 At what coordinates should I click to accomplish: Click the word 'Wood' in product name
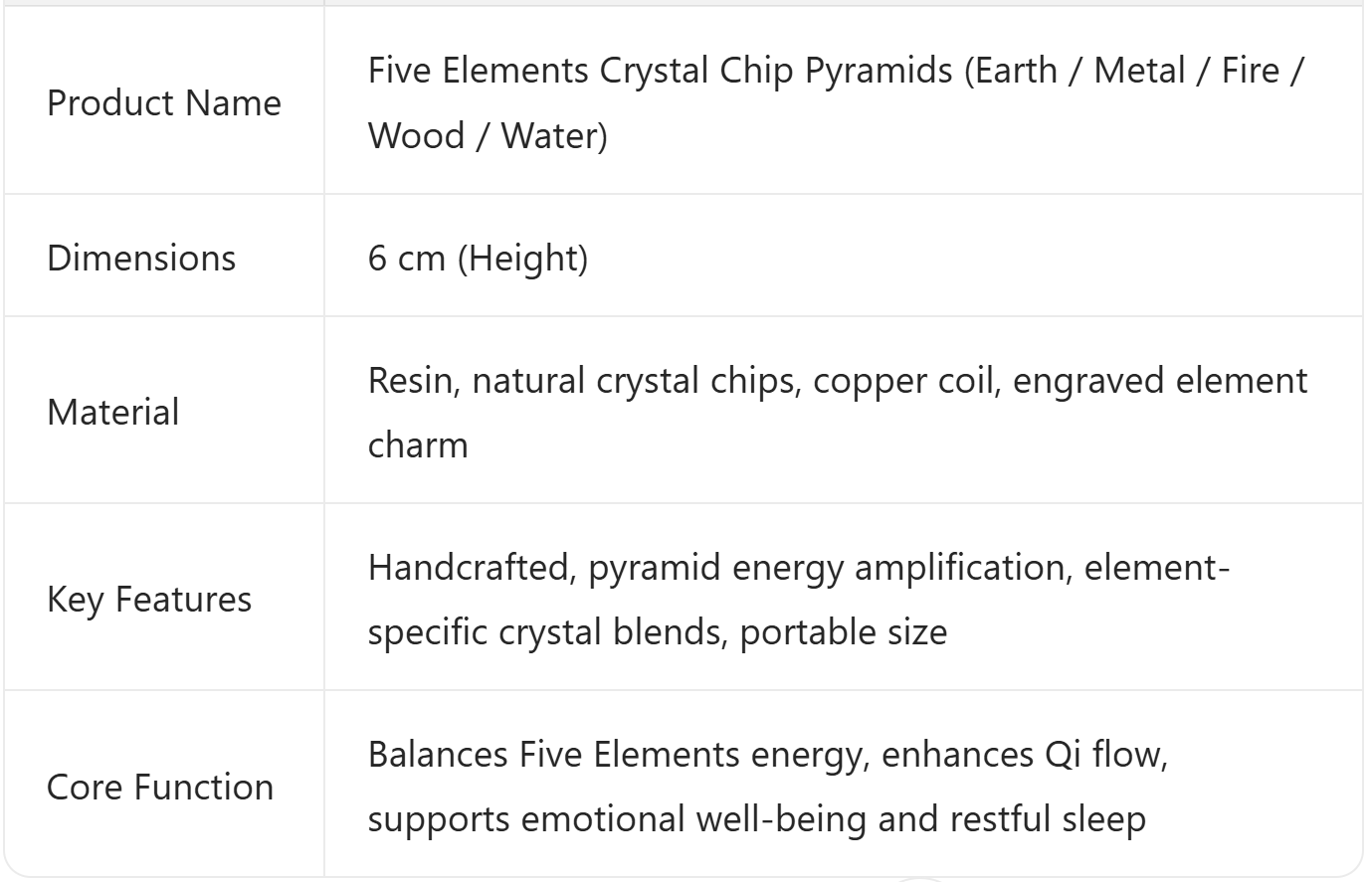(417, 135)
